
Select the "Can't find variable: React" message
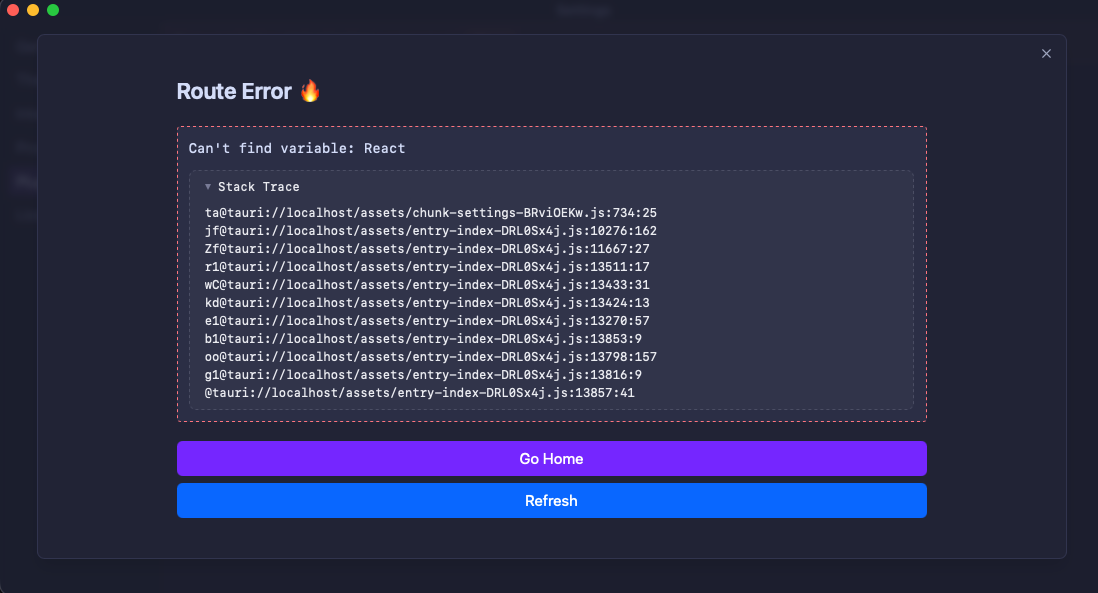297,149
